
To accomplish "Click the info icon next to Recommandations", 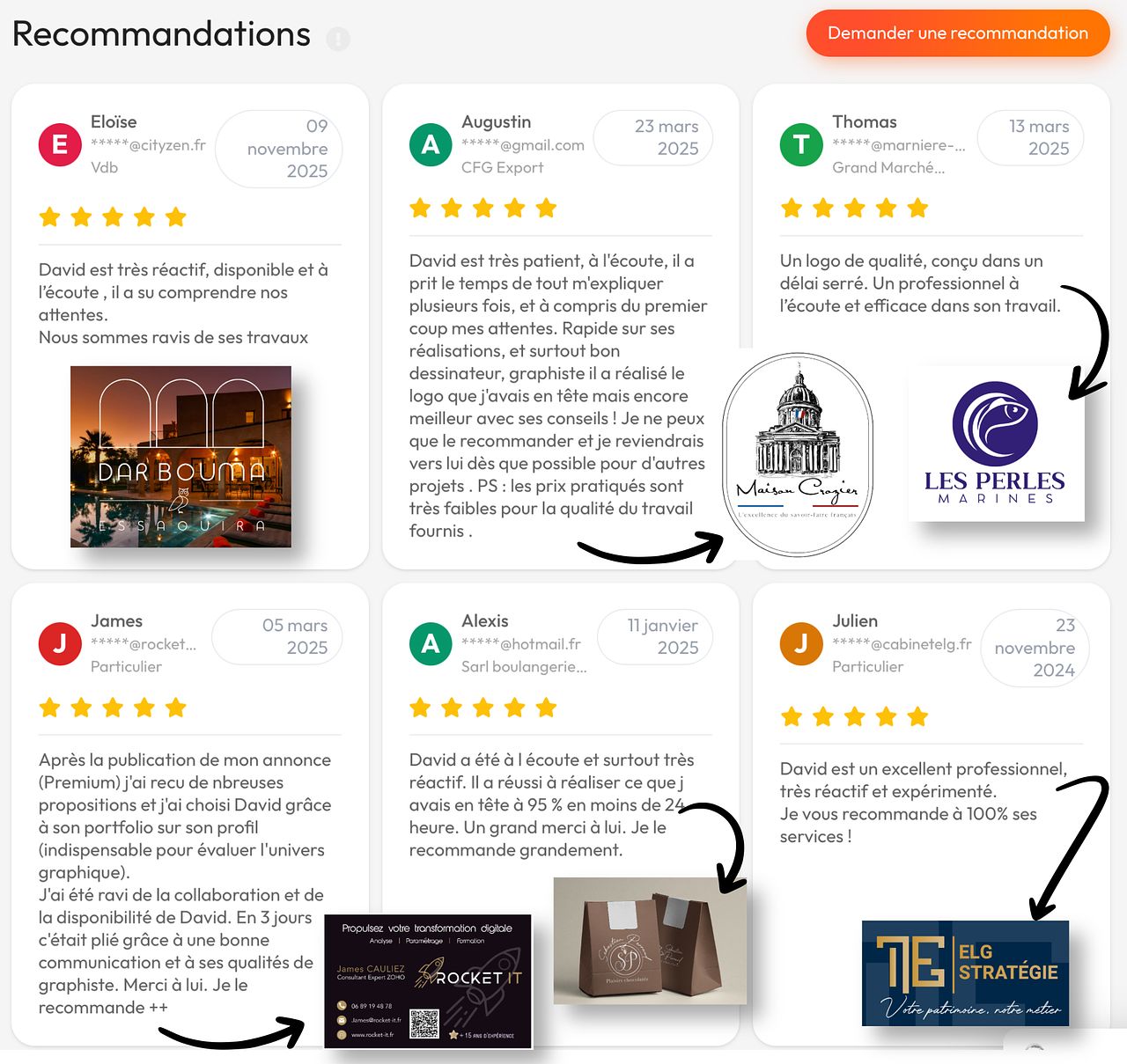I will click(x=338, y=39).
